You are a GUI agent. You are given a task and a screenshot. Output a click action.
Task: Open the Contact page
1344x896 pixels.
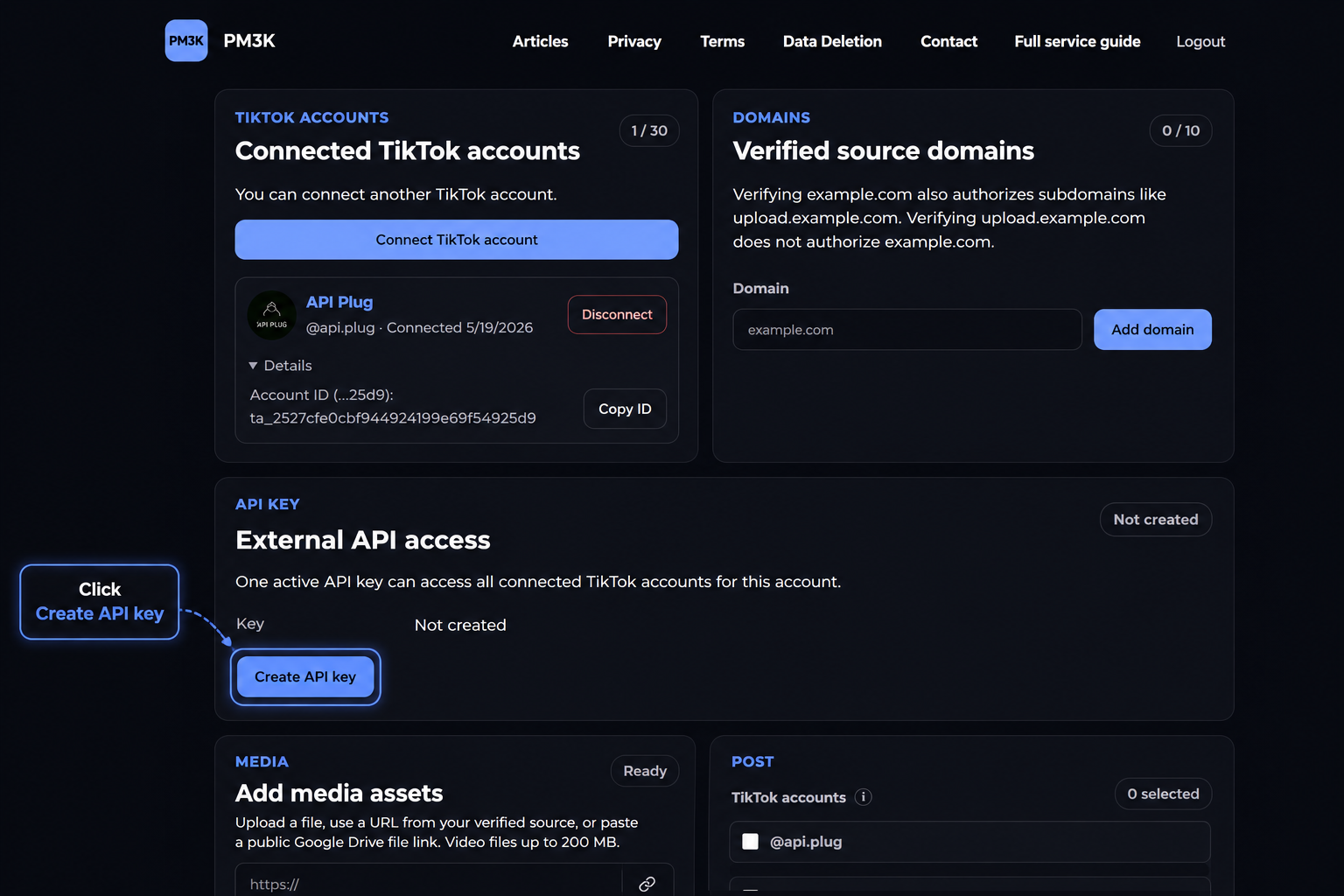[x=948, y=41]
